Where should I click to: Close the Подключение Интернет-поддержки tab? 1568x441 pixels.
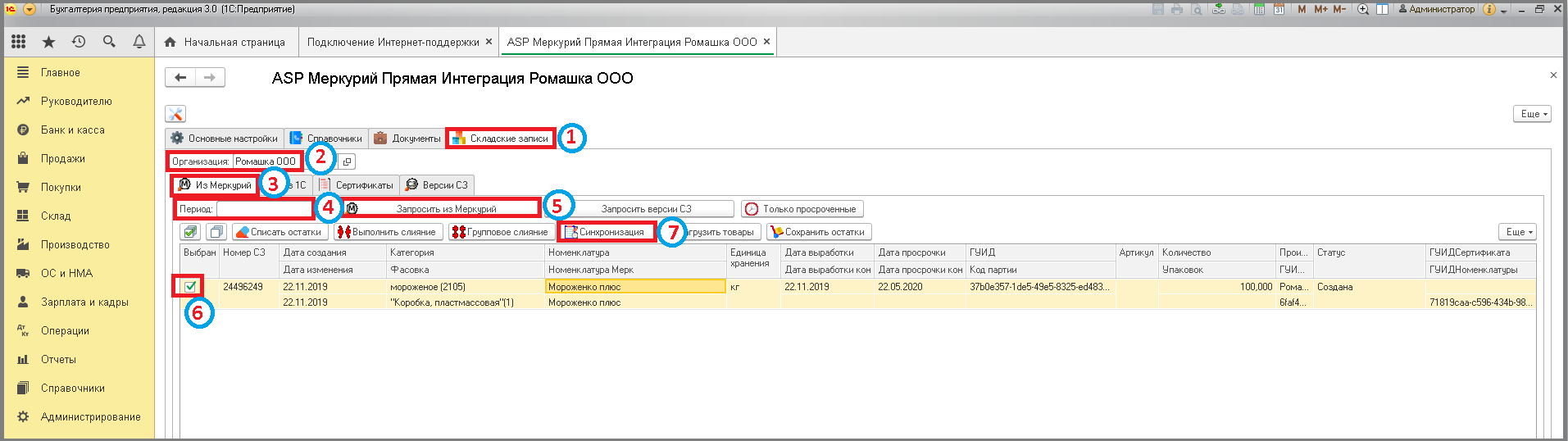click(489, 42)
